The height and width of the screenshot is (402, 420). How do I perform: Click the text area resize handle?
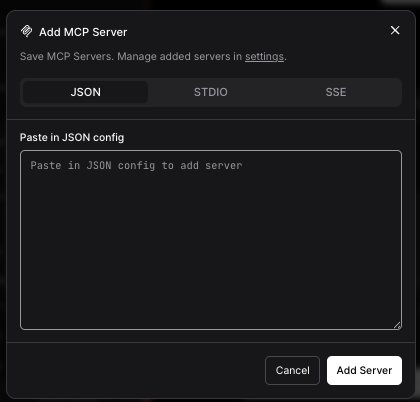click(x=397, y=325)
